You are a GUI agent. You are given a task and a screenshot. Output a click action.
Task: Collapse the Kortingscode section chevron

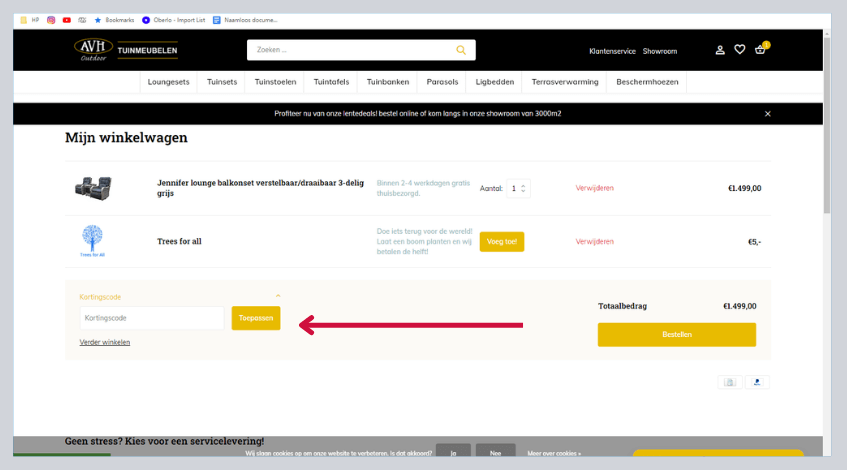pyautogui.click(x=278, y=296)
